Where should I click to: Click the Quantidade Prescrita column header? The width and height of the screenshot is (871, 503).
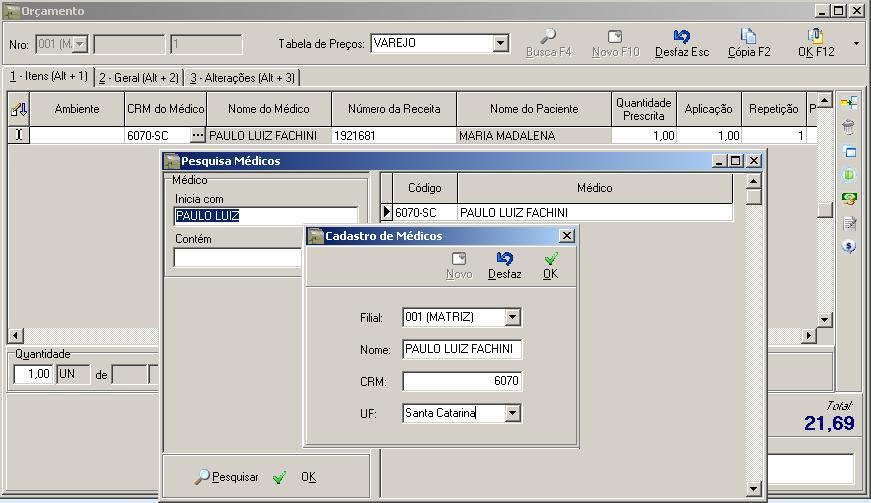point(643,109)
